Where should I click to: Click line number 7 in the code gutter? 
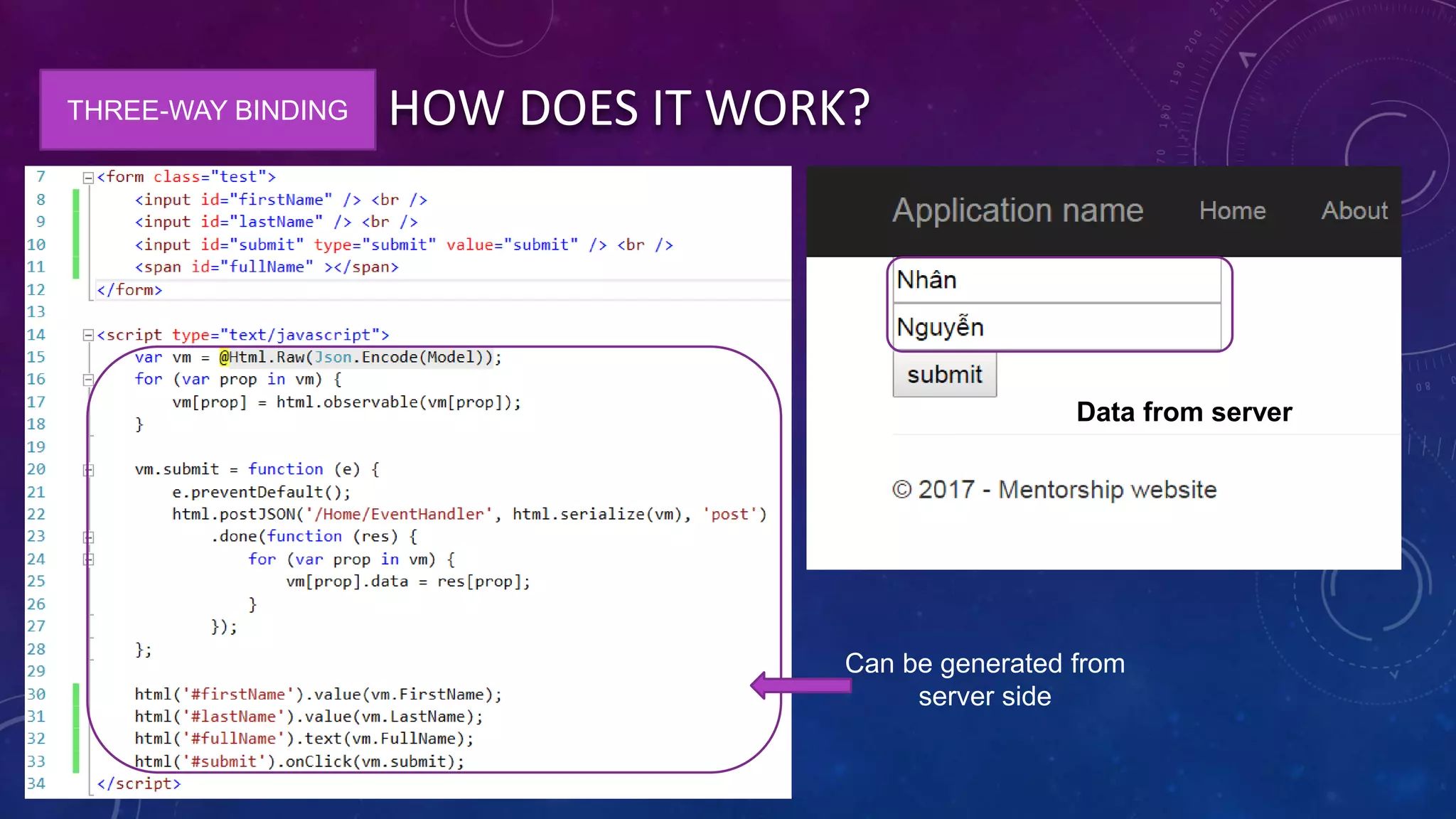tap(41, 177)
